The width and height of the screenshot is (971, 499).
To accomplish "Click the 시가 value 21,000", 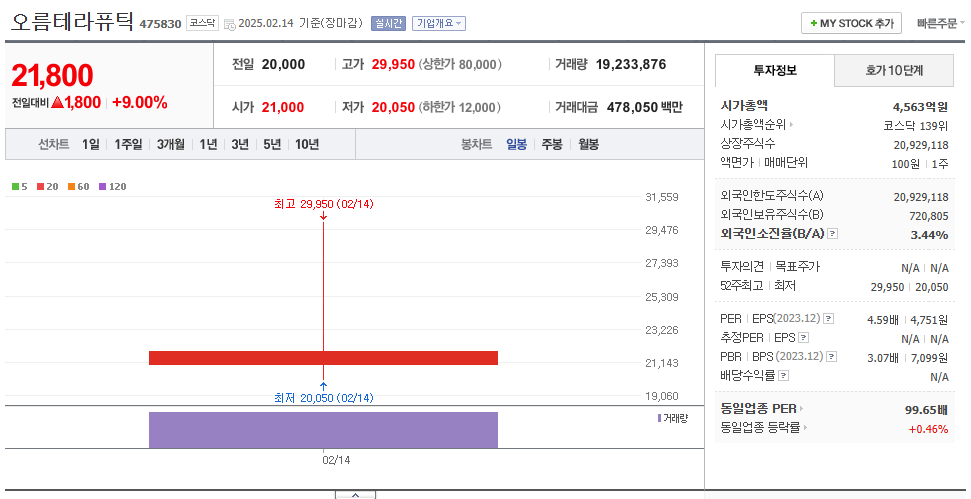I will pos(283,107).
